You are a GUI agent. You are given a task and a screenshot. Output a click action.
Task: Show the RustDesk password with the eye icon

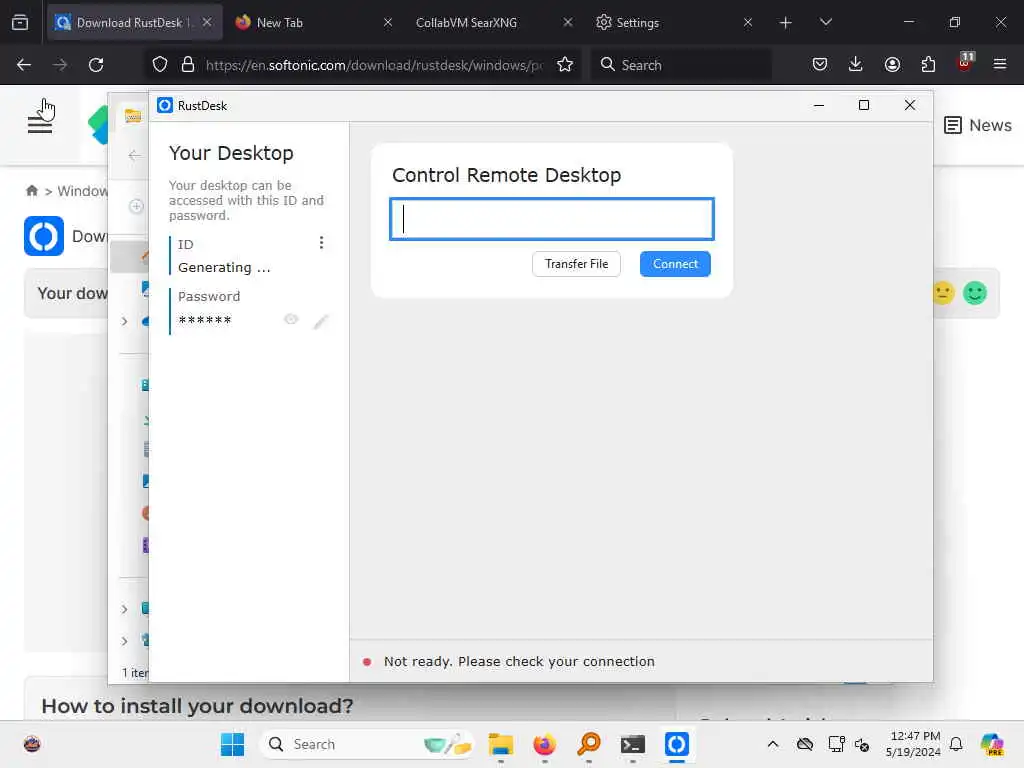coord(291,319)
